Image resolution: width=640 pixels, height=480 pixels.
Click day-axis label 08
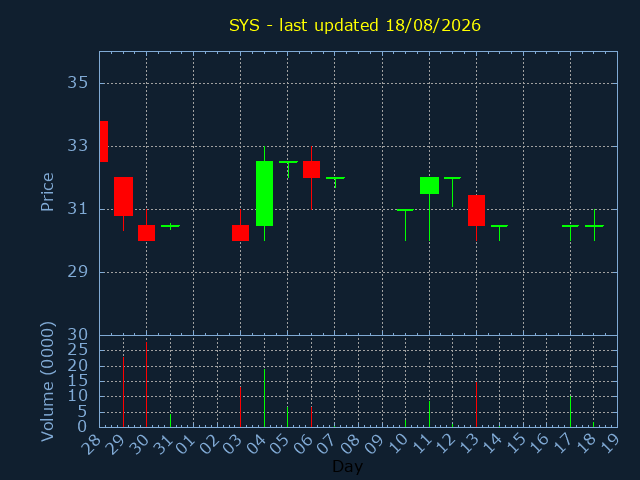click(350, 444)
